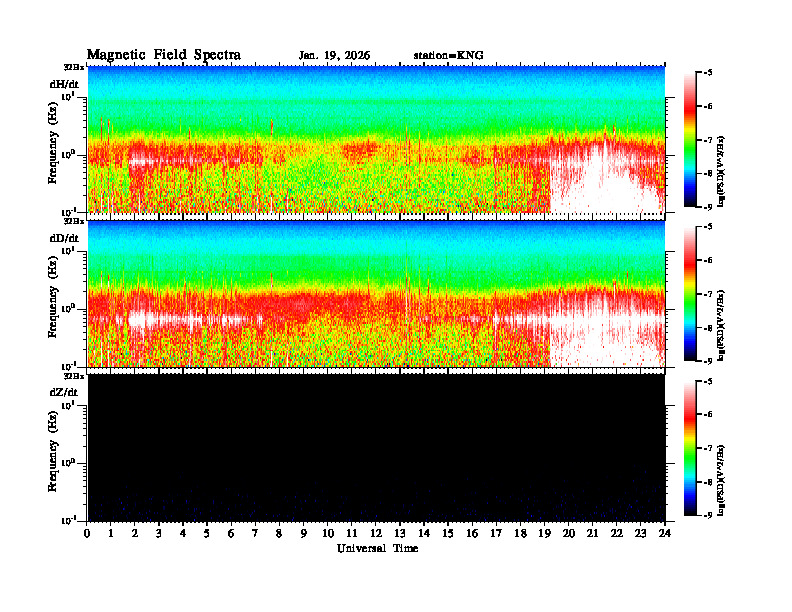Click the dD/dt spectrogram plot
Image resolution: width=792 pixels, height=612 pixels.
[376, 294]
